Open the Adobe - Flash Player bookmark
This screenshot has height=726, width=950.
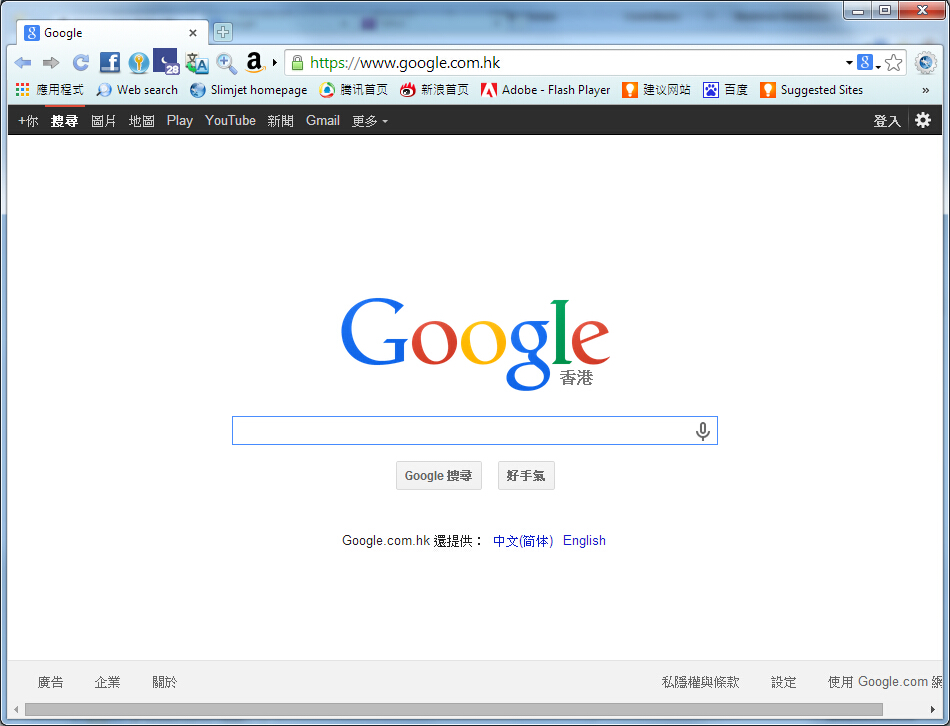click(545, 90)
